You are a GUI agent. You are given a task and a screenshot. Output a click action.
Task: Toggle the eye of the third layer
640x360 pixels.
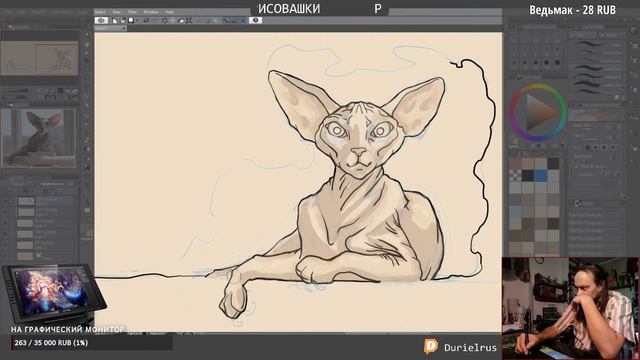click(x=5, y=223)
